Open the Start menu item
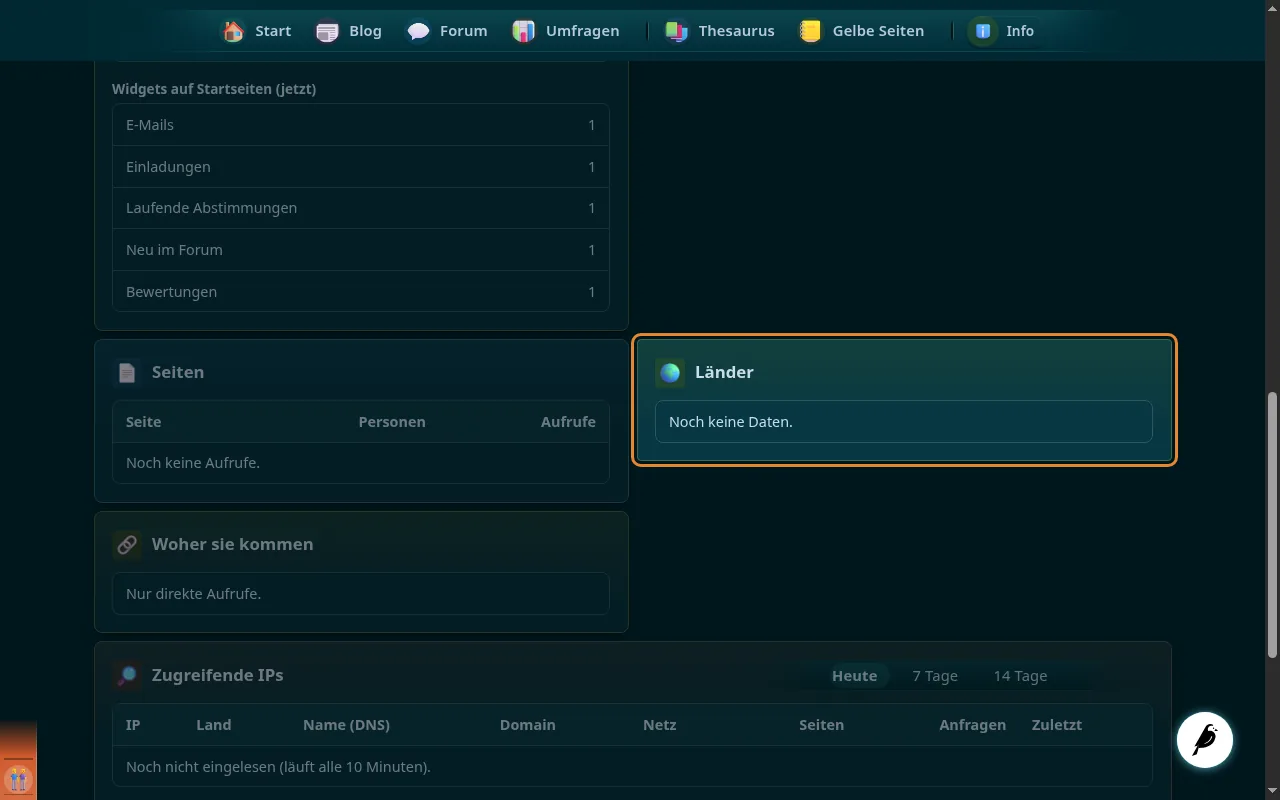 click(x=256, y=31)
